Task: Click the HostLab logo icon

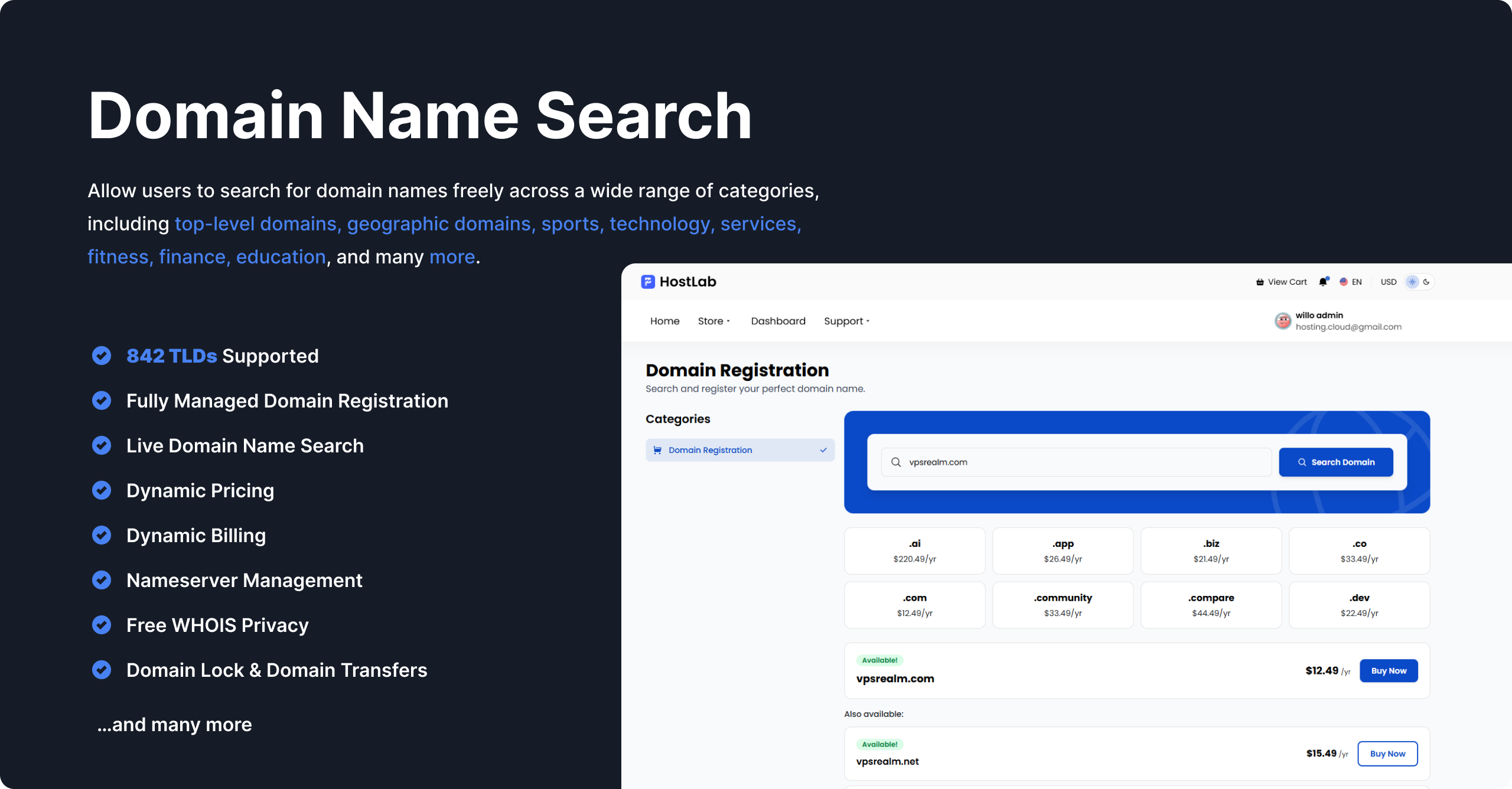Action: pos(648,282)
